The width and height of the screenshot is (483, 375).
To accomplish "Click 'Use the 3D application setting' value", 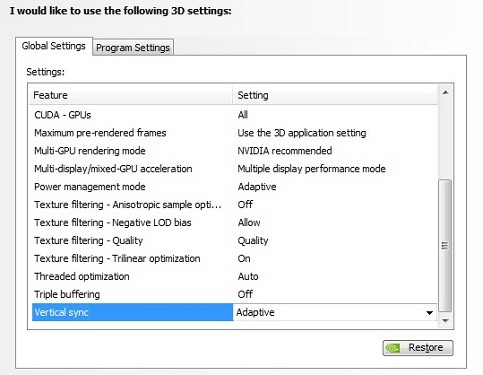I will coord(302,133).
